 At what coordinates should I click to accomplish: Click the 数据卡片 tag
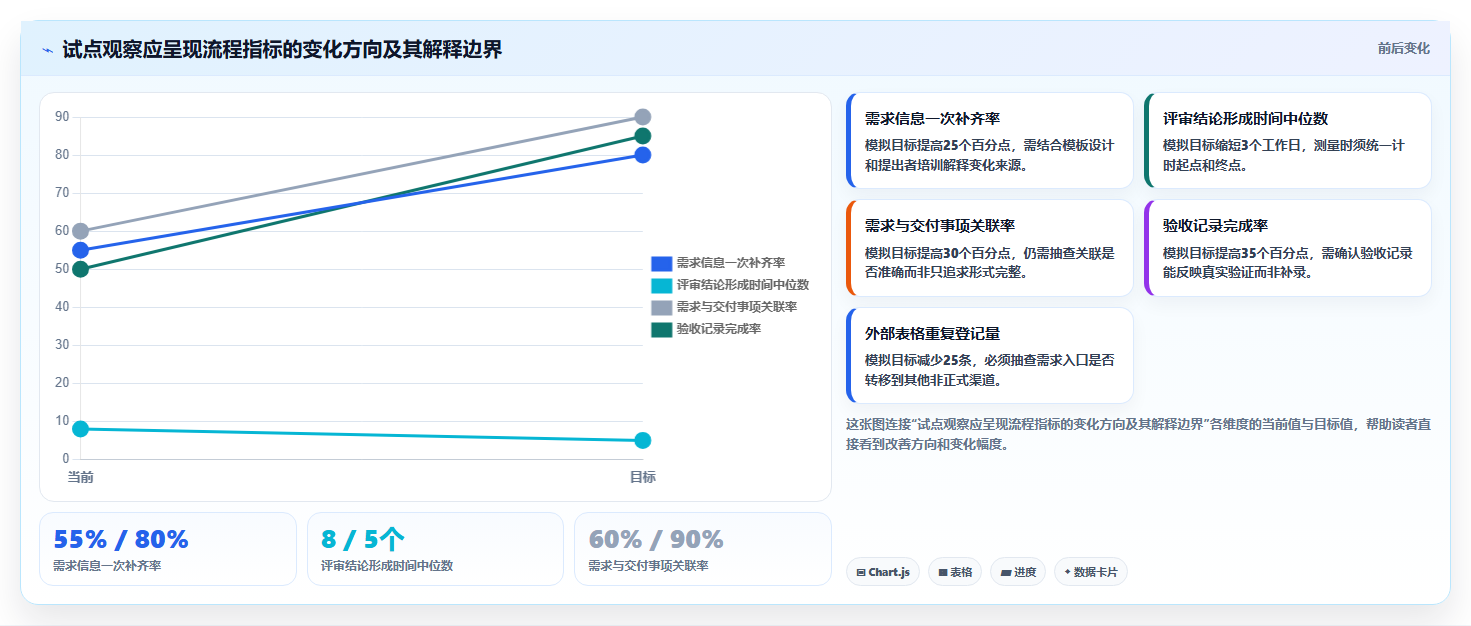(1091, 572)
